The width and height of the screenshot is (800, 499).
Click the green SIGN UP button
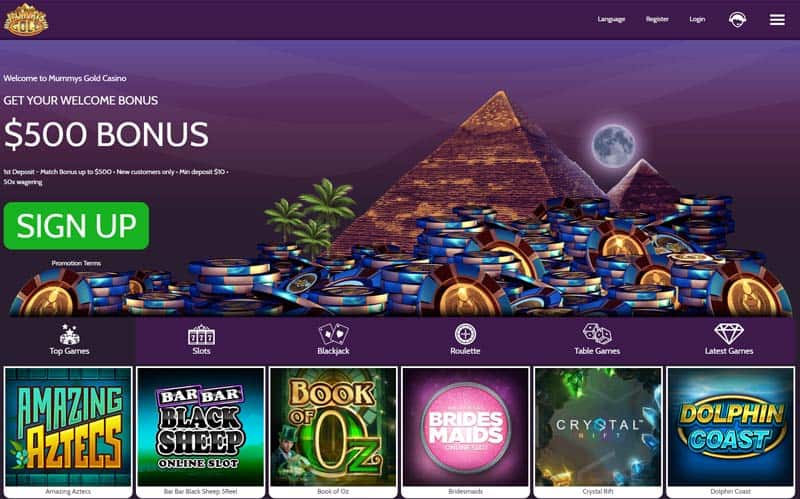pyautogui.click(x=77, y=226)
